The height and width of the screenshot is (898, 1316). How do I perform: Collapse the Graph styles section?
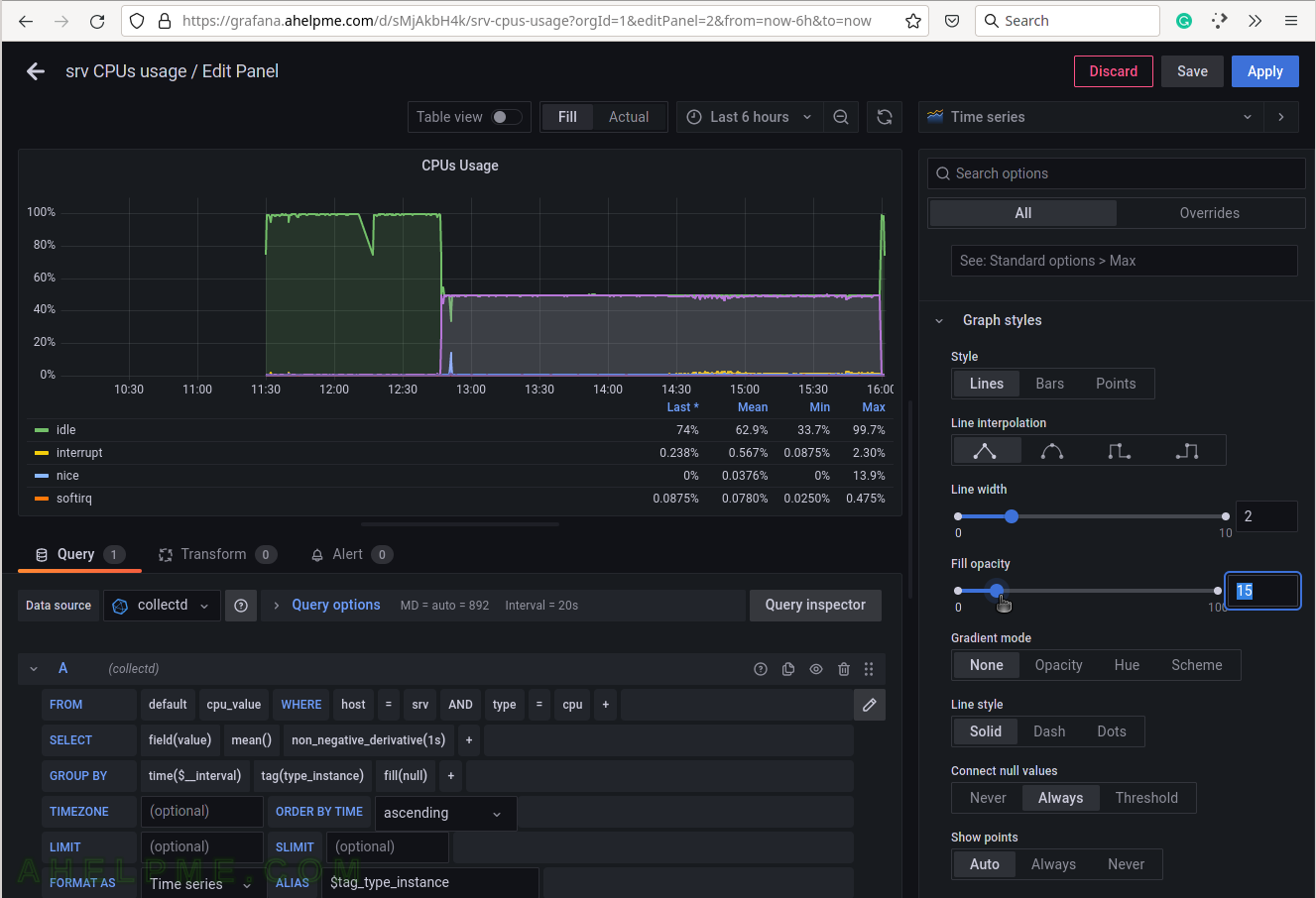(939, 320)
